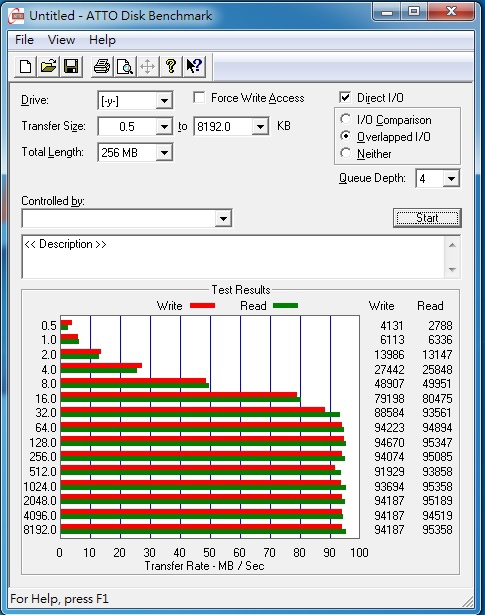The height and width of the screenshot is (615, 485).
Task: Uncheck the Direct I/O checkbox
Action: tap(345, 98)
